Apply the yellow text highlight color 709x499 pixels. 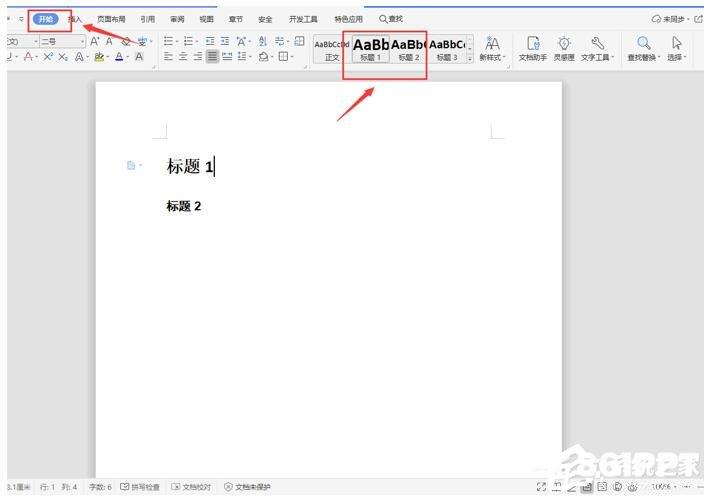(99, 57)
